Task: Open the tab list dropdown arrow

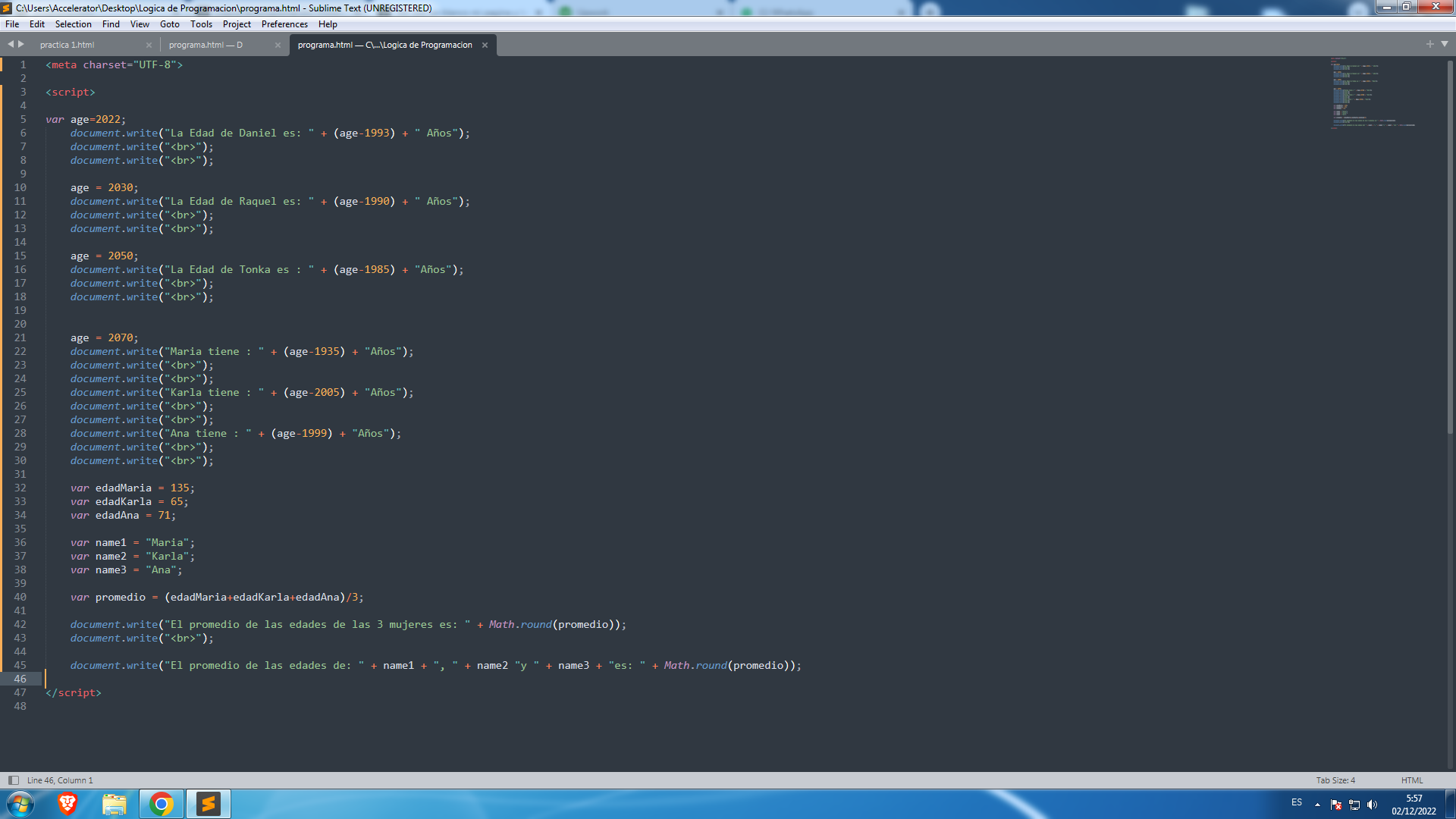Action: coord(1445,45)
